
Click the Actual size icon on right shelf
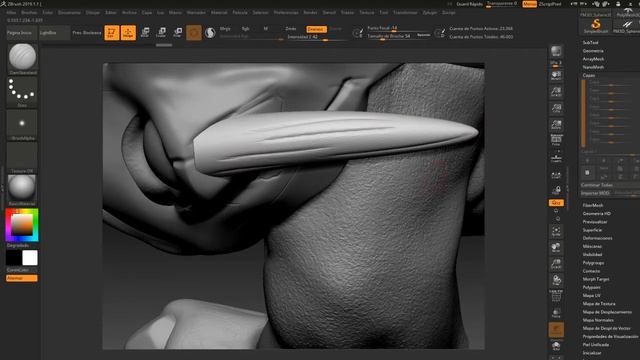click(x=556, y=108)
